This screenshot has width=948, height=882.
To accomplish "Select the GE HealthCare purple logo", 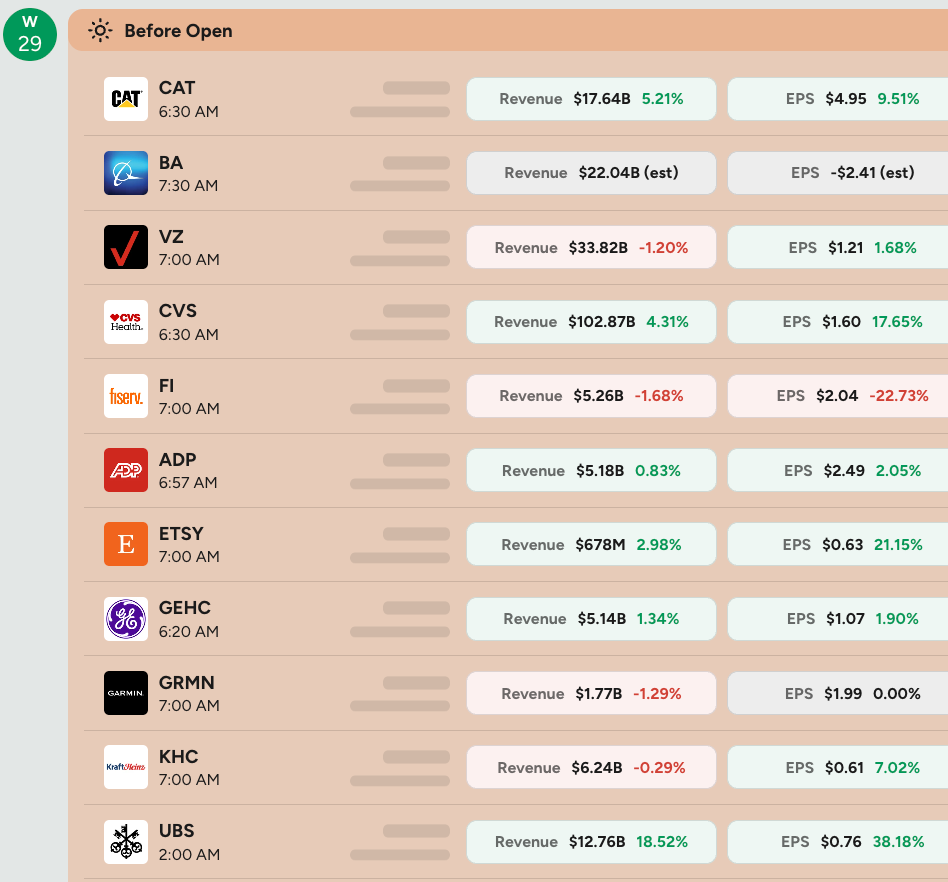I will (126, 618).
